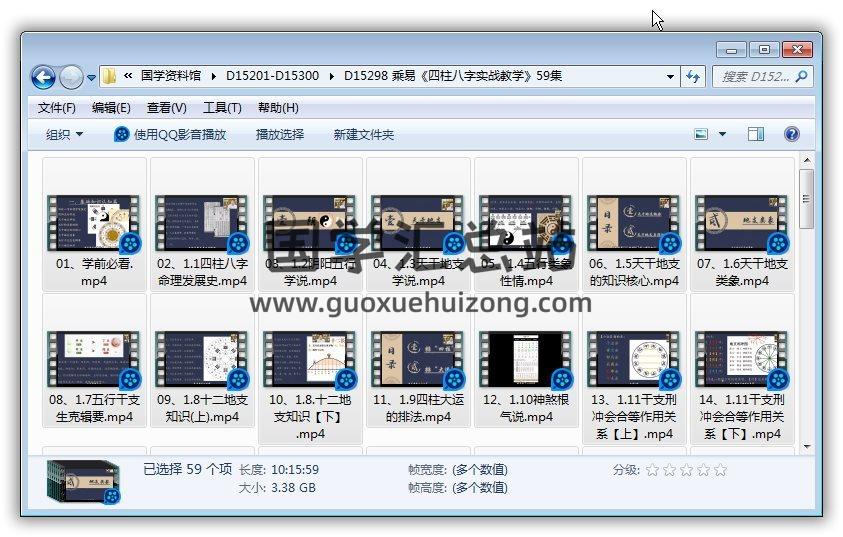Rate with the fourth star

[703, 470]
